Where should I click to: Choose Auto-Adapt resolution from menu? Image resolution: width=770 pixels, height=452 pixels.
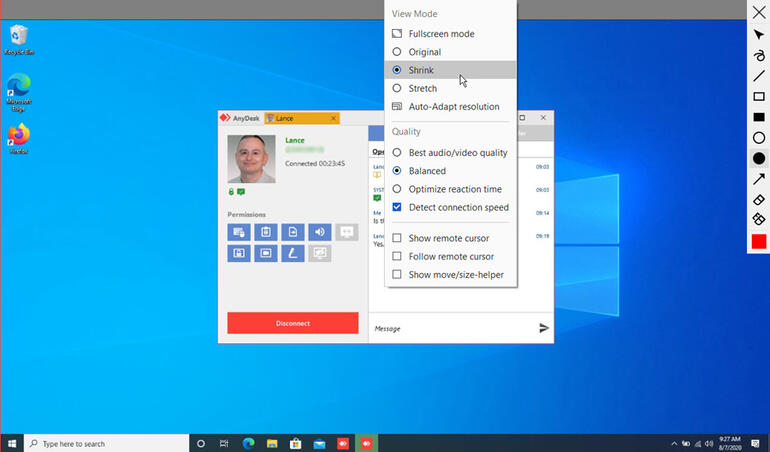[x=452, y=107]
